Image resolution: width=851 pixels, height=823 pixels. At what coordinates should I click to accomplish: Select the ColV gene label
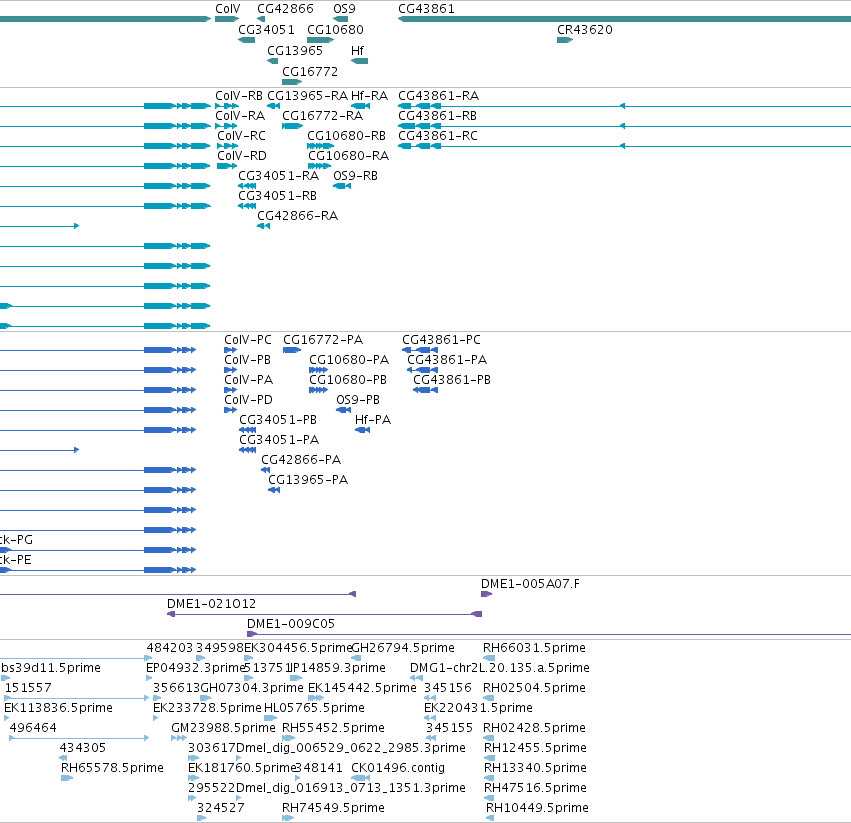pos(227,9)
